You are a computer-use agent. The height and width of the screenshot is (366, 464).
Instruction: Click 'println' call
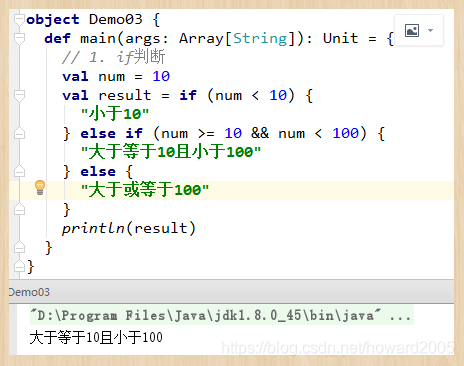[x=93, y=229]
